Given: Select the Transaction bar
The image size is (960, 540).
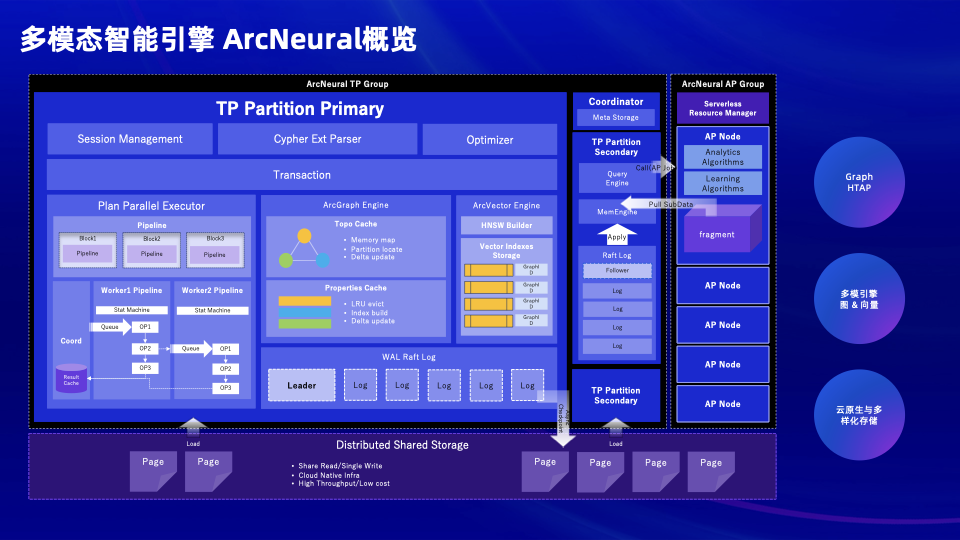Looking at the screenshot, I should 302,175.
